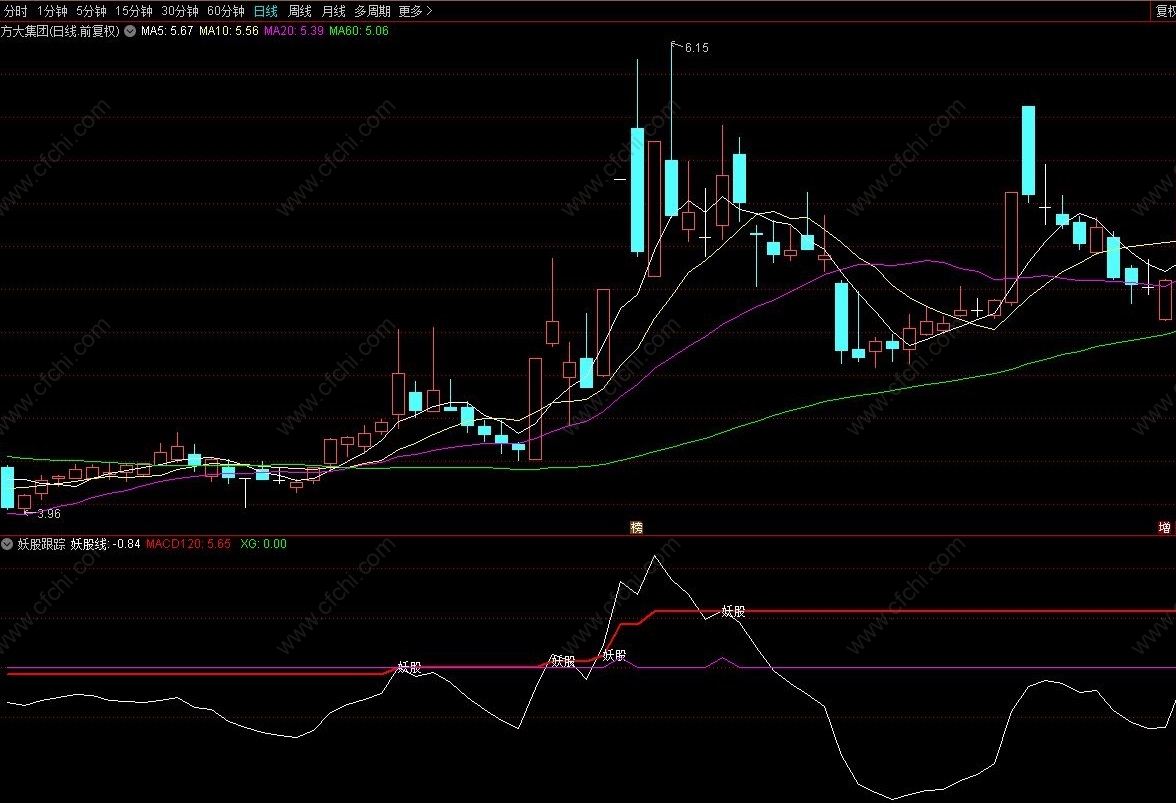Viewport: 1176px width, 803px height.
Task: Open dropdown beside 妖股跟踪 indicator name
Action: (x=7, y=544)
